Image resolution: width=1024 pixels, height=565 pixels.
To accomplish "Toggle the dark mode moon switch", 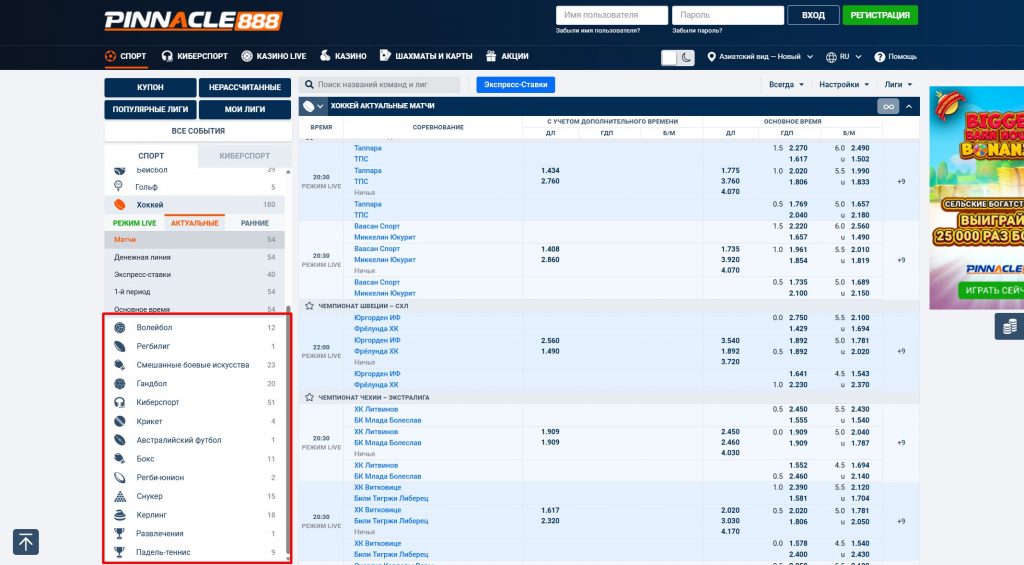I will pos(677,57).
